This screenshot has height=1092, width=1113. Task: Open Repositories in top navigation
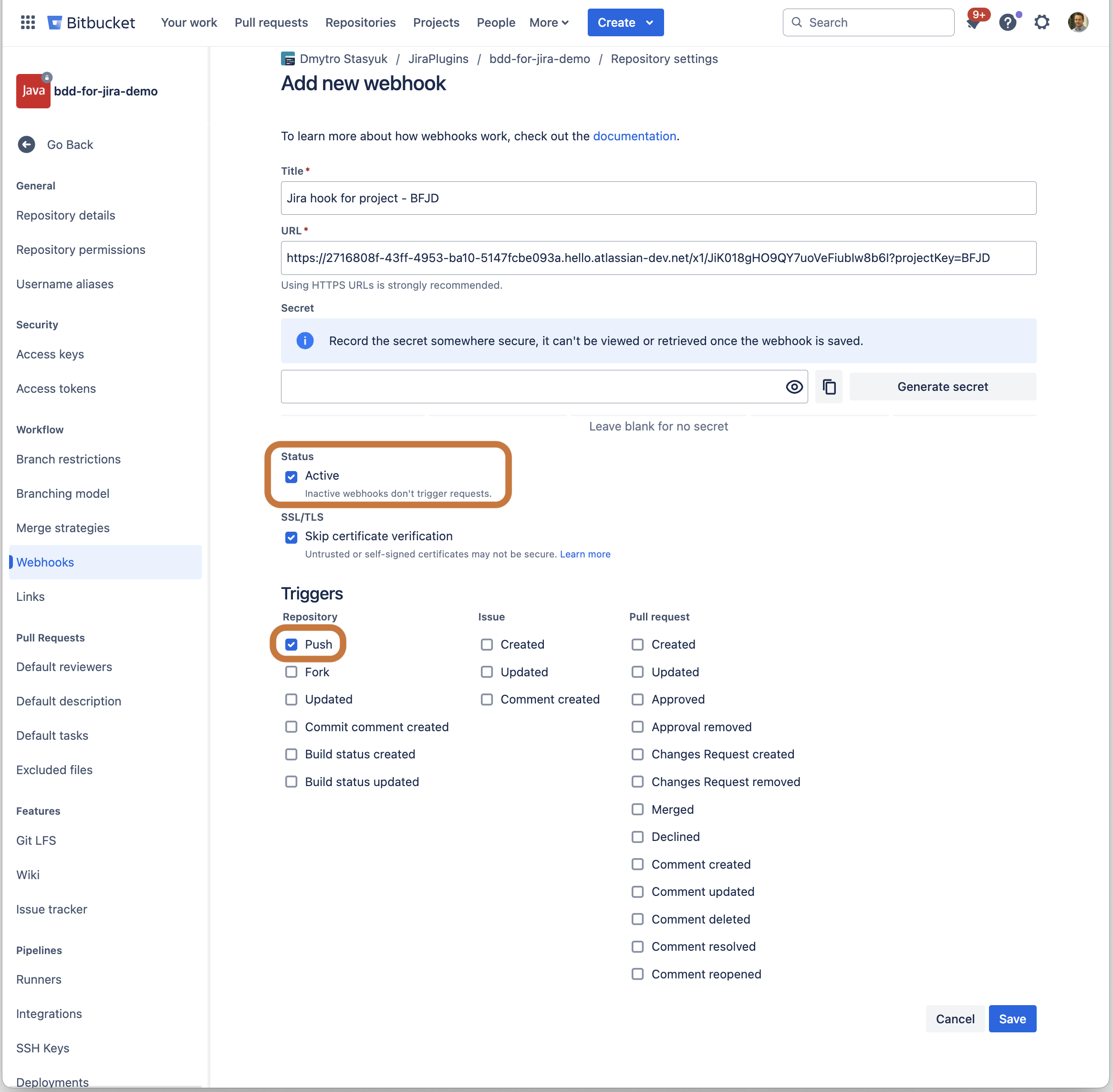(361, 22)
